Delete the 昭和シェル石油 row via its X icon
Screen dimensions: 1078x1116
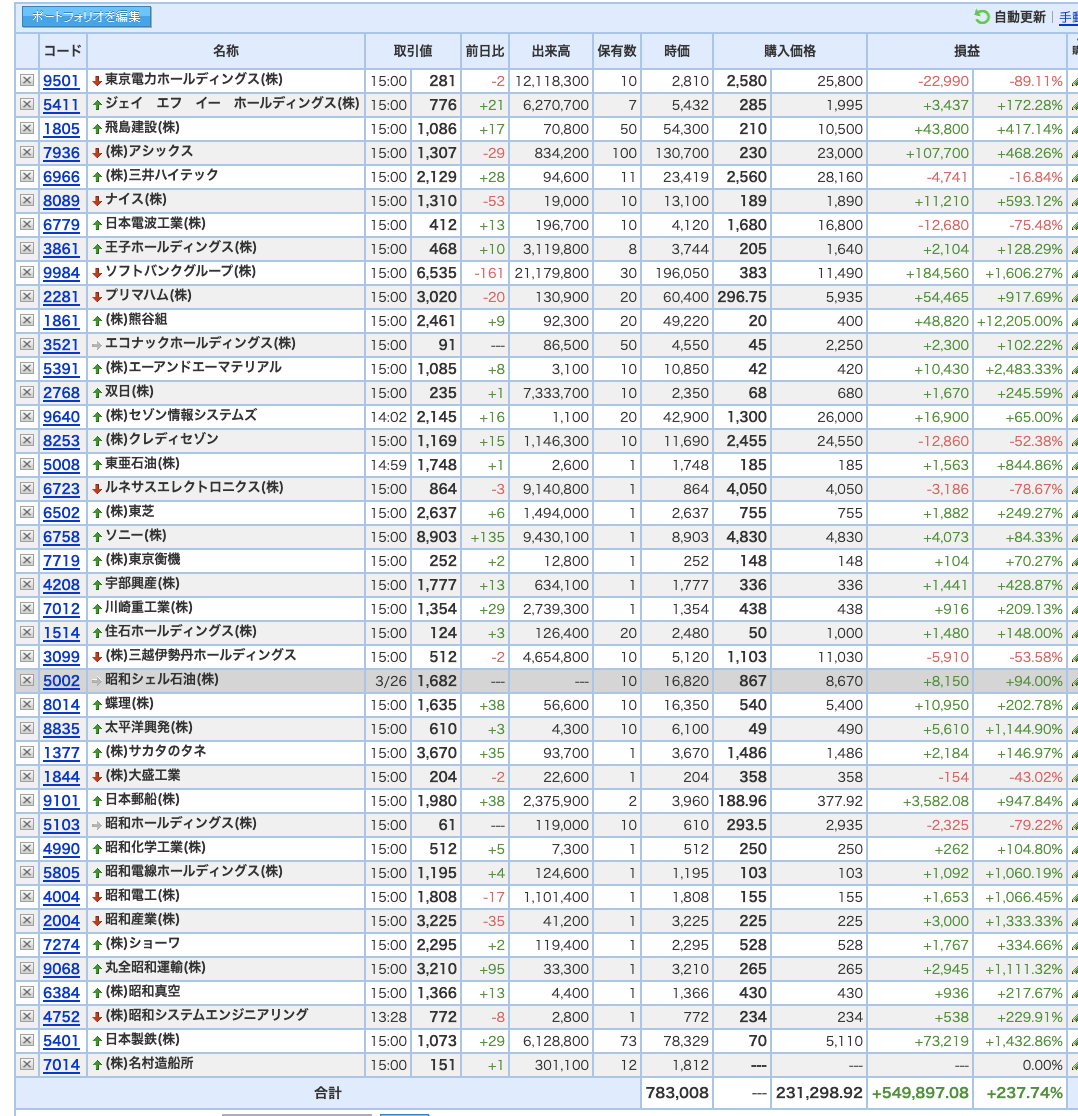pos(26,680)
